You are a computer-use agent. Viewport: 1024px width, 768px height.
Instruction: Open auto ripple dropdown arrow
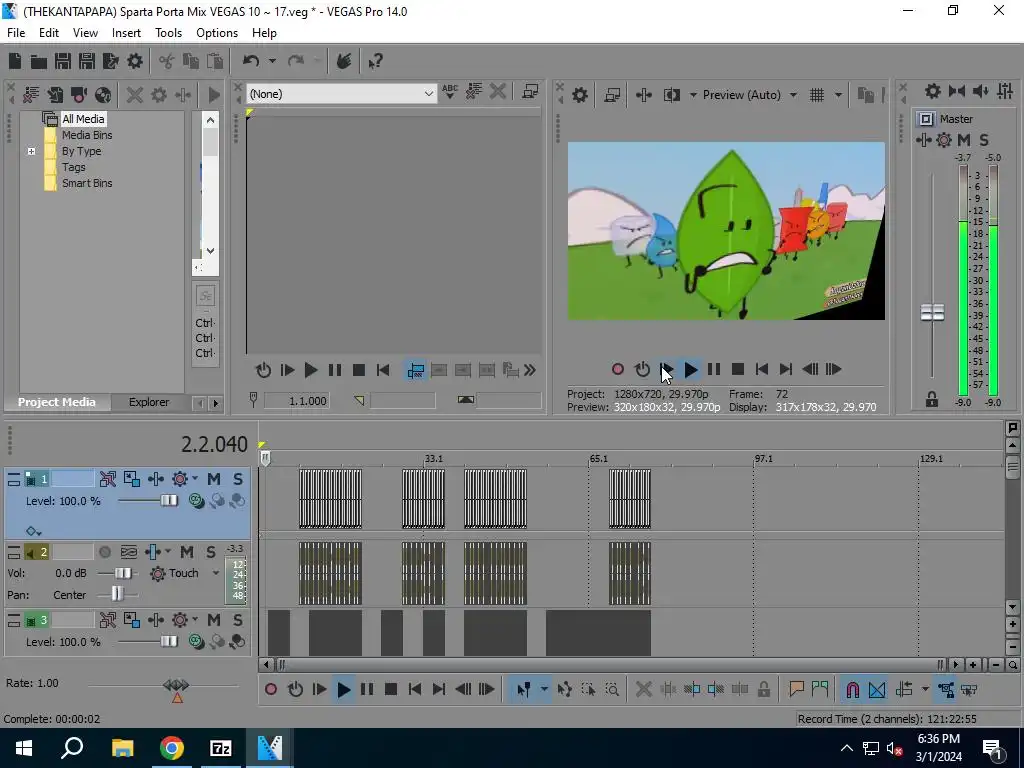click(925, 689)
